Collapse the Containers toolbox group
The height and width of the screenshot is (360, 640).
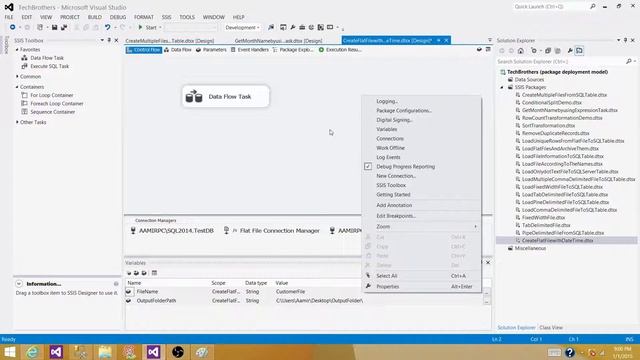[17, 87]
